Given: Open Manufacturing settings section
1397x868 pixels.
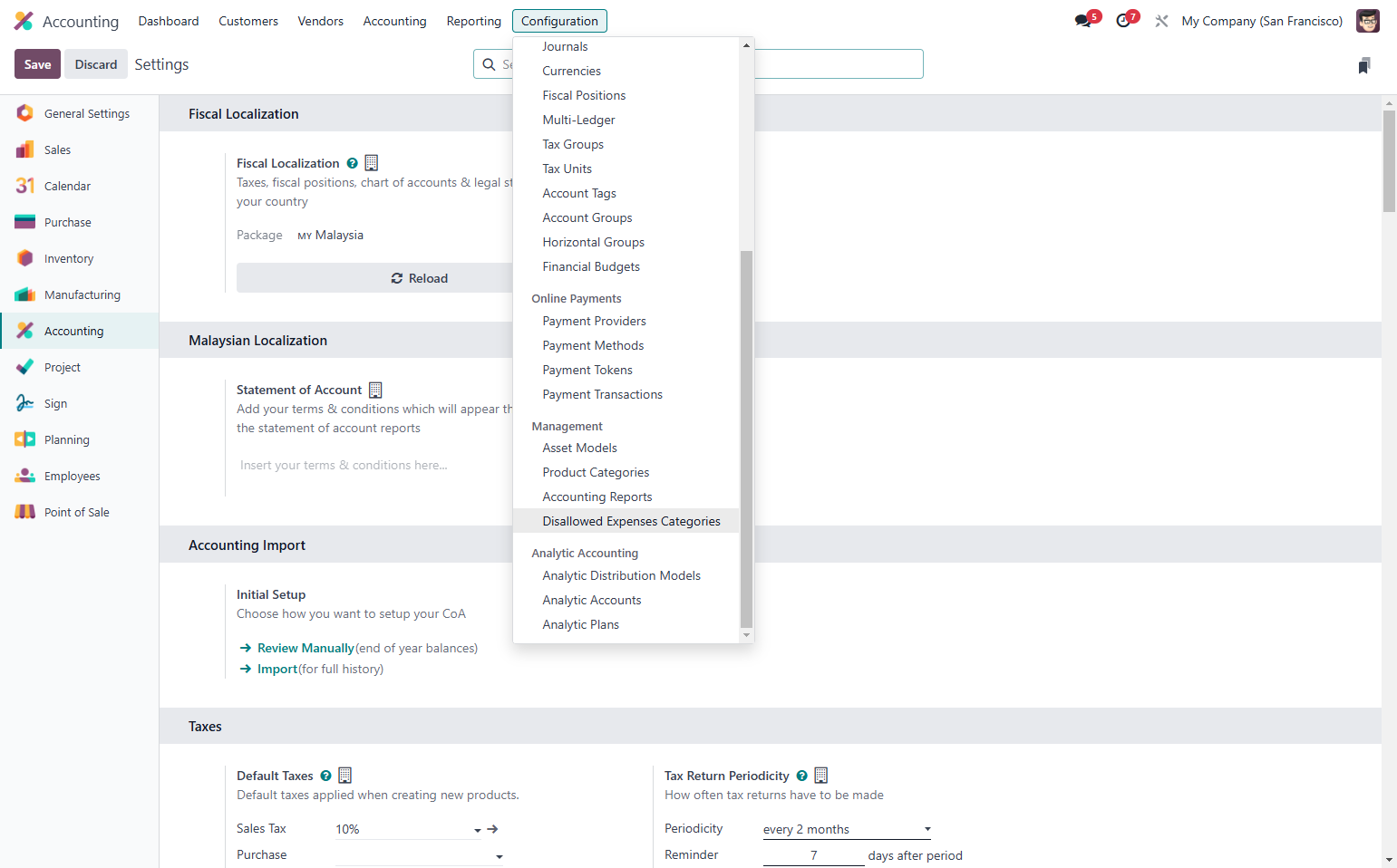Looking at the screenshot, I should 79,294.
